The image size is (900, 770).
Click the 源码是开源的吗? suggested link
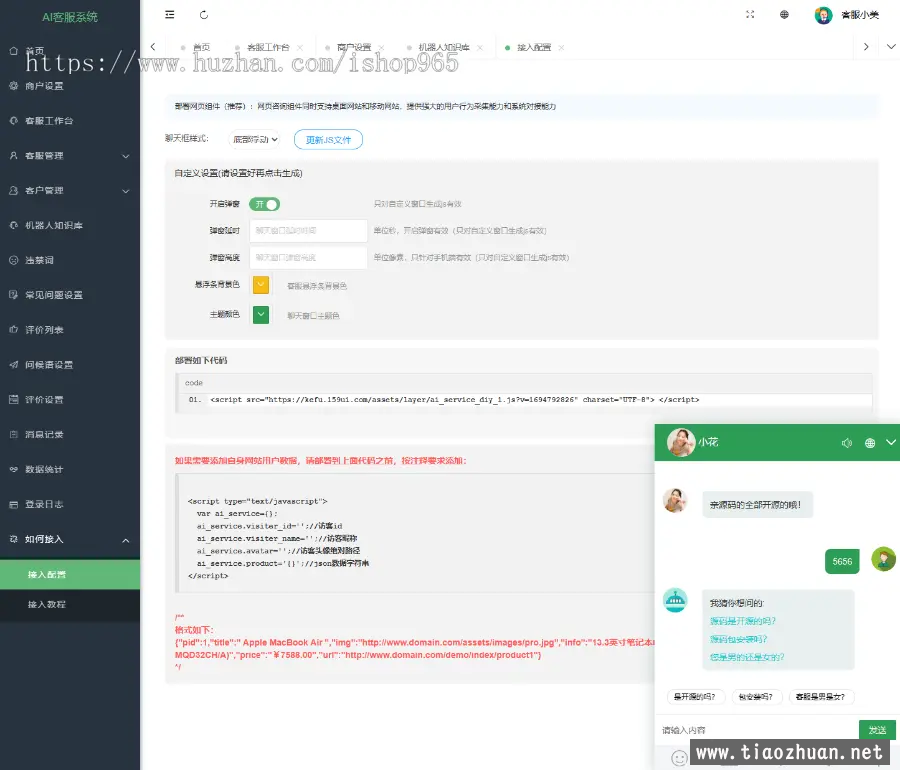pos(743,621)
